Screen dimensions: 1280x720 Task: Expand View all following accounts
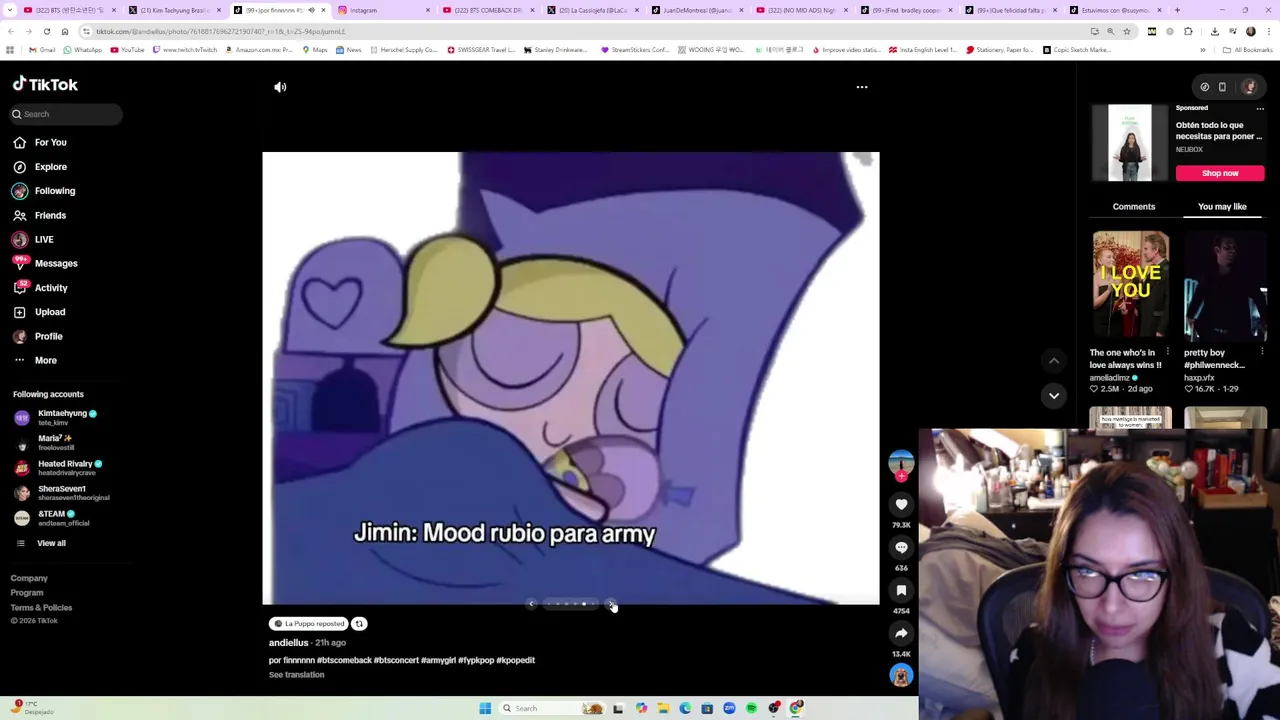tap(42, 543)
